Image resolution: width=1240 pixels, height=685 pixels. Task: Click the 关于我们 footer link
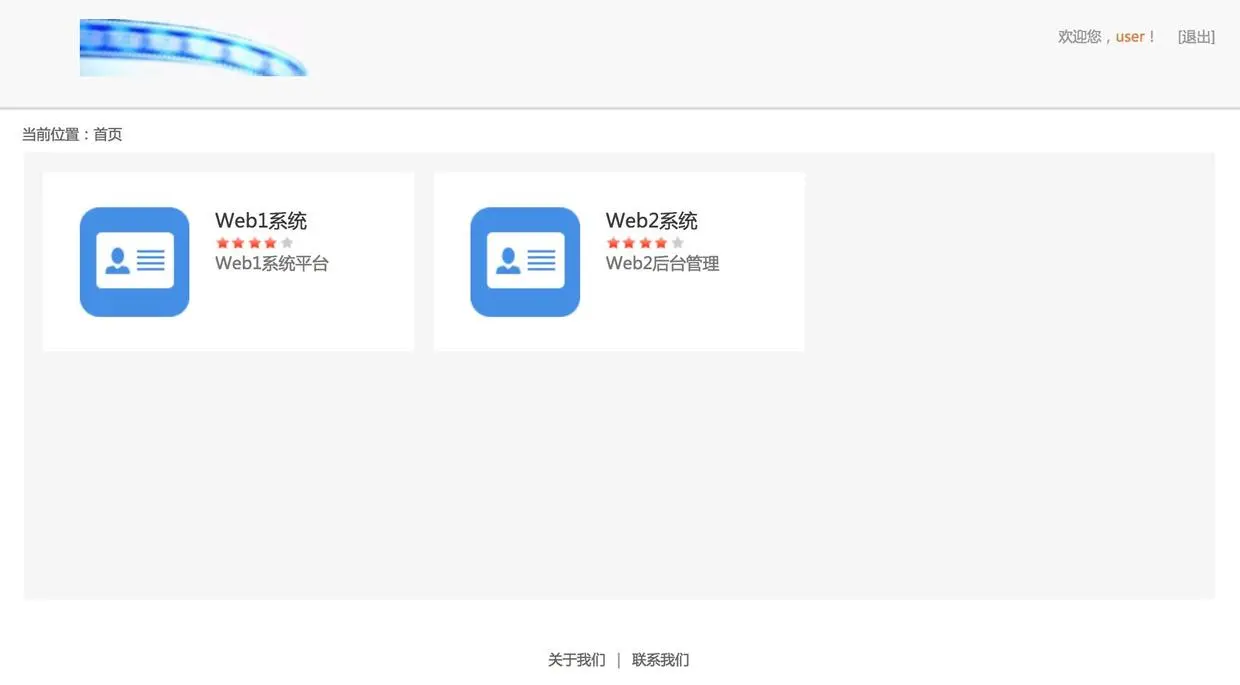pos(576,659)
